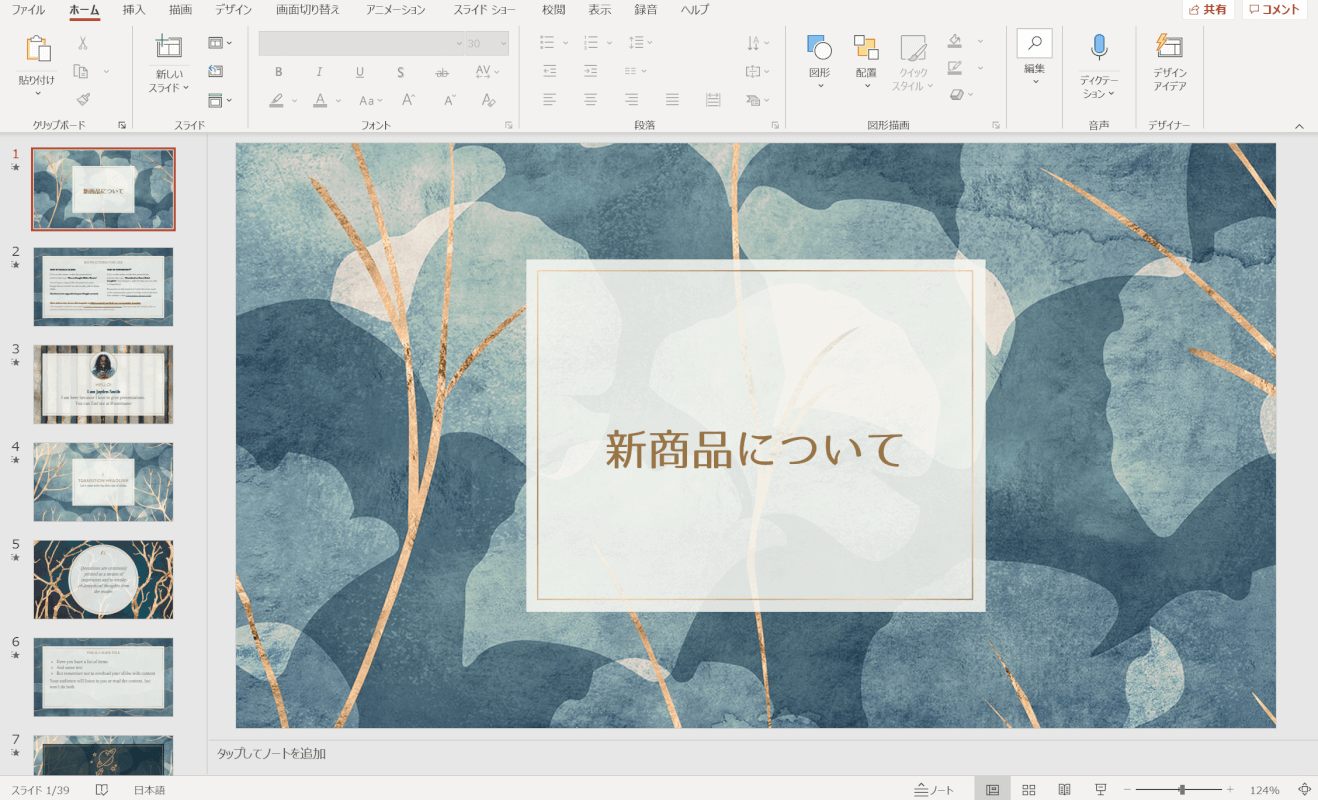Screen dimensions: 1318x800
Task: Start ディクテーション microphone icon
Action: coord(1099,47)
